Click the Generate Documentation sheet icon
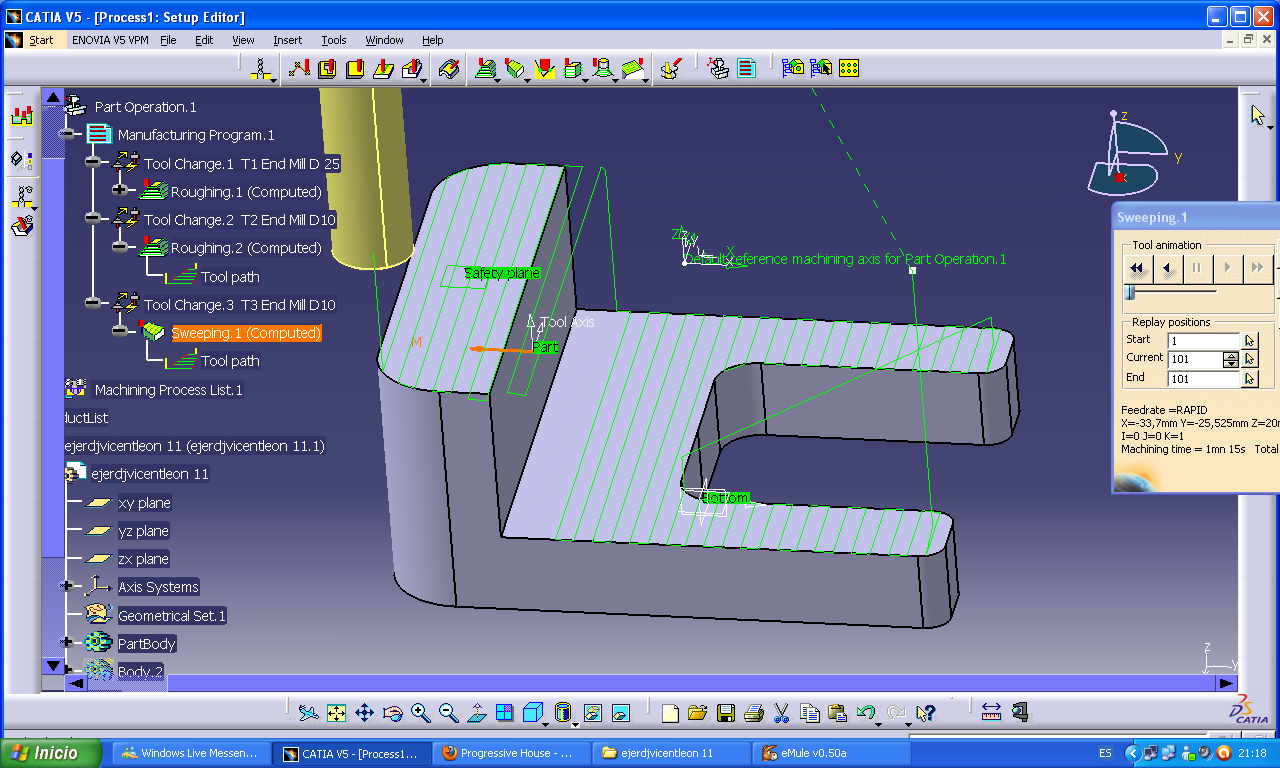Image resolution: width=1280 pixels, height=768 pixels. (747, 68)
